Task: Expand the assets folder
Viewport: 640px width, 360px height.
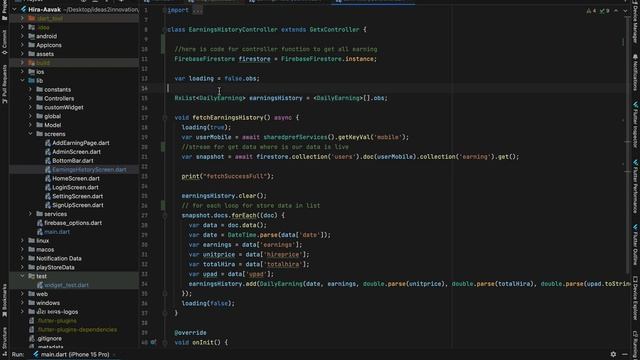Action: pyautogui.click(x=22, y=54)
